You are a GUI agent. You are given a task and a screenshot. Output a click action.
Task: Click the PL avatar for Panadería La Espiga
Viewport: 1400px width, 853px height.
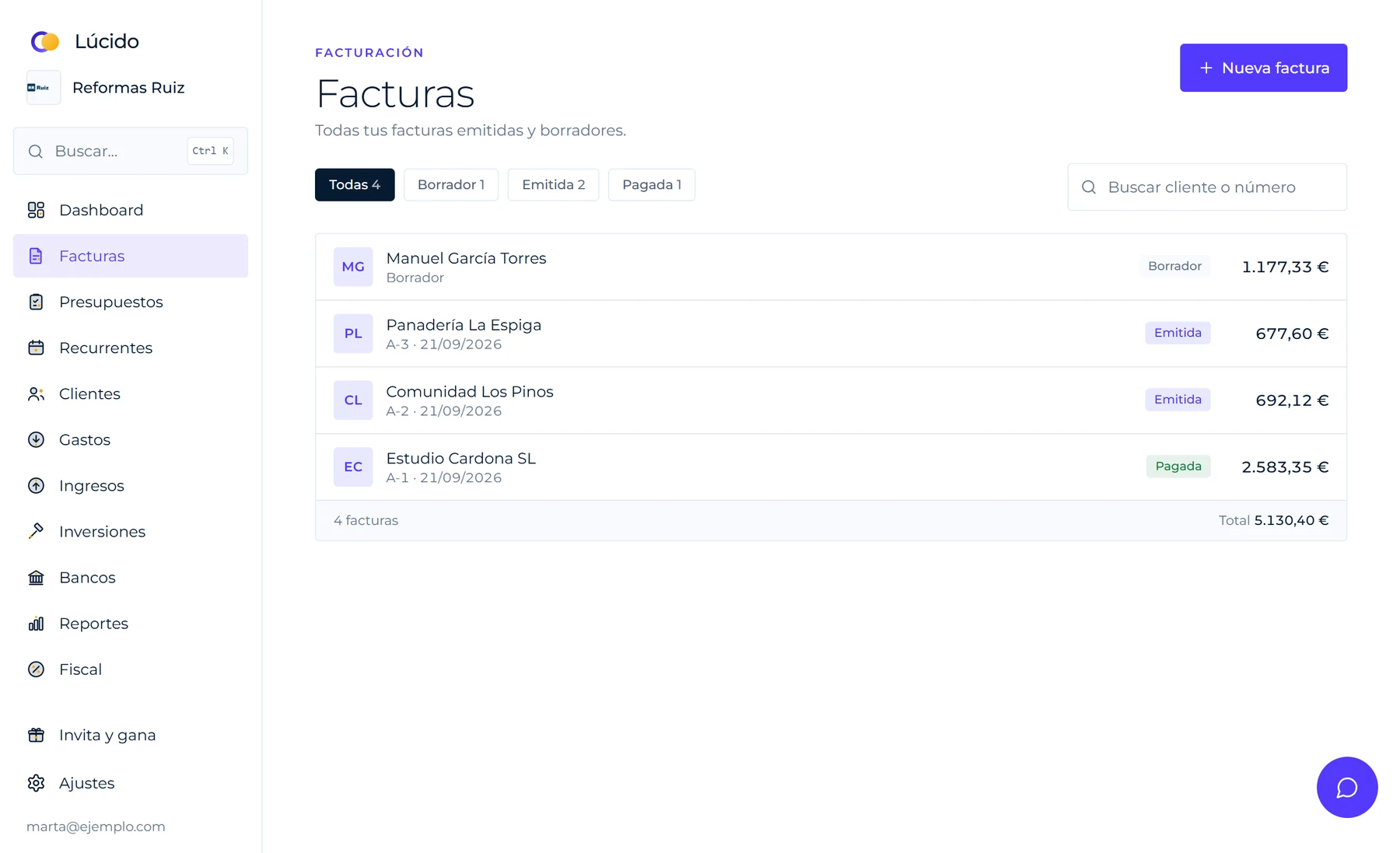(353, 334)
